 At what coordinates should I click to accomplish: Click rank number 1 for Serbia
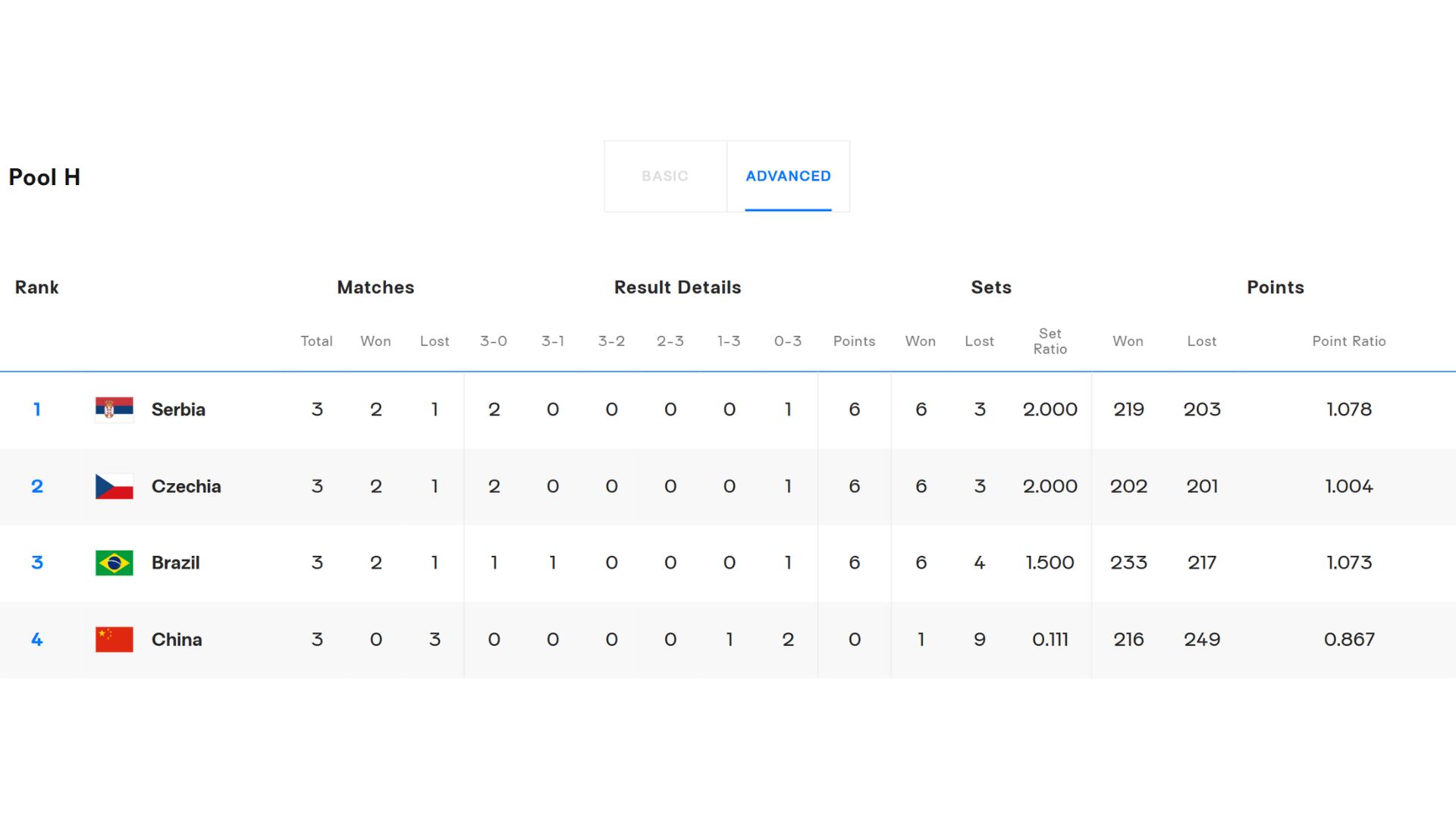click(36, 409)
